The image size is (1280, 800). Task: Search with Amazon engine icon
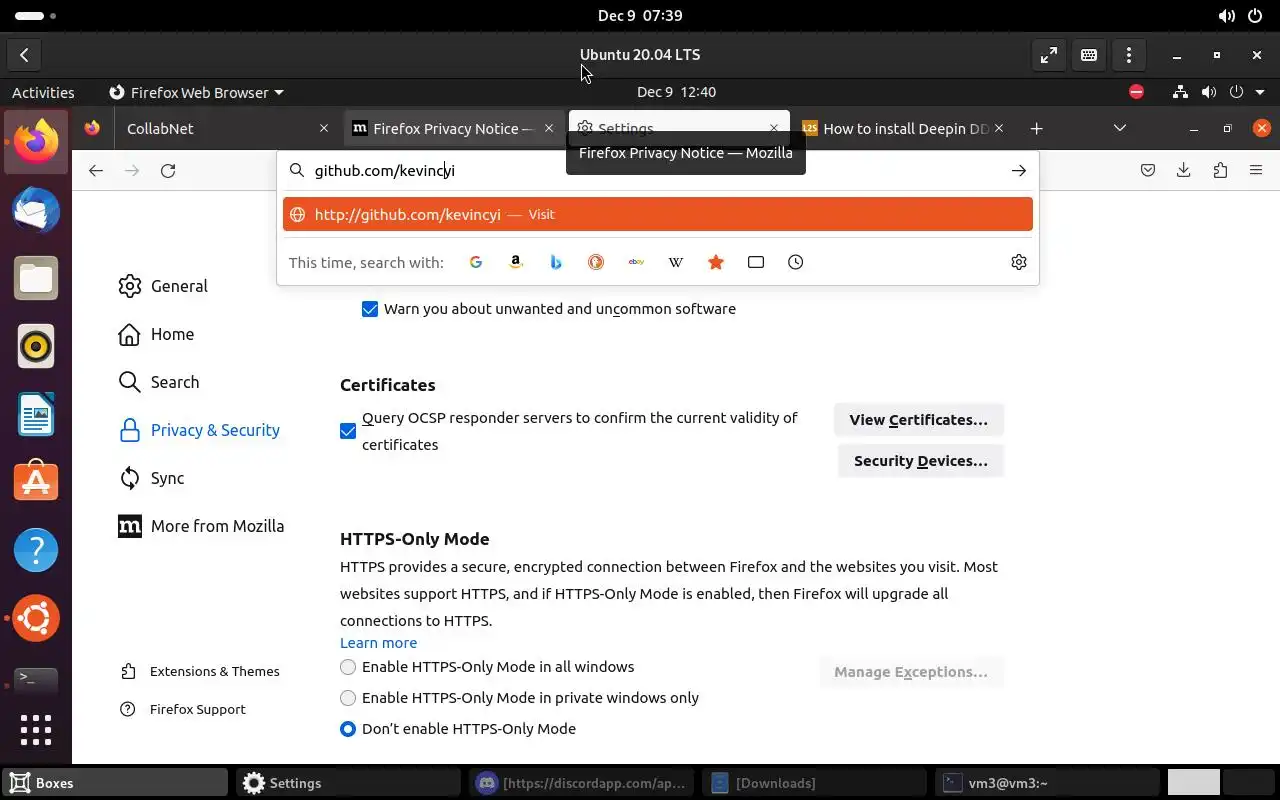[516, 262]
